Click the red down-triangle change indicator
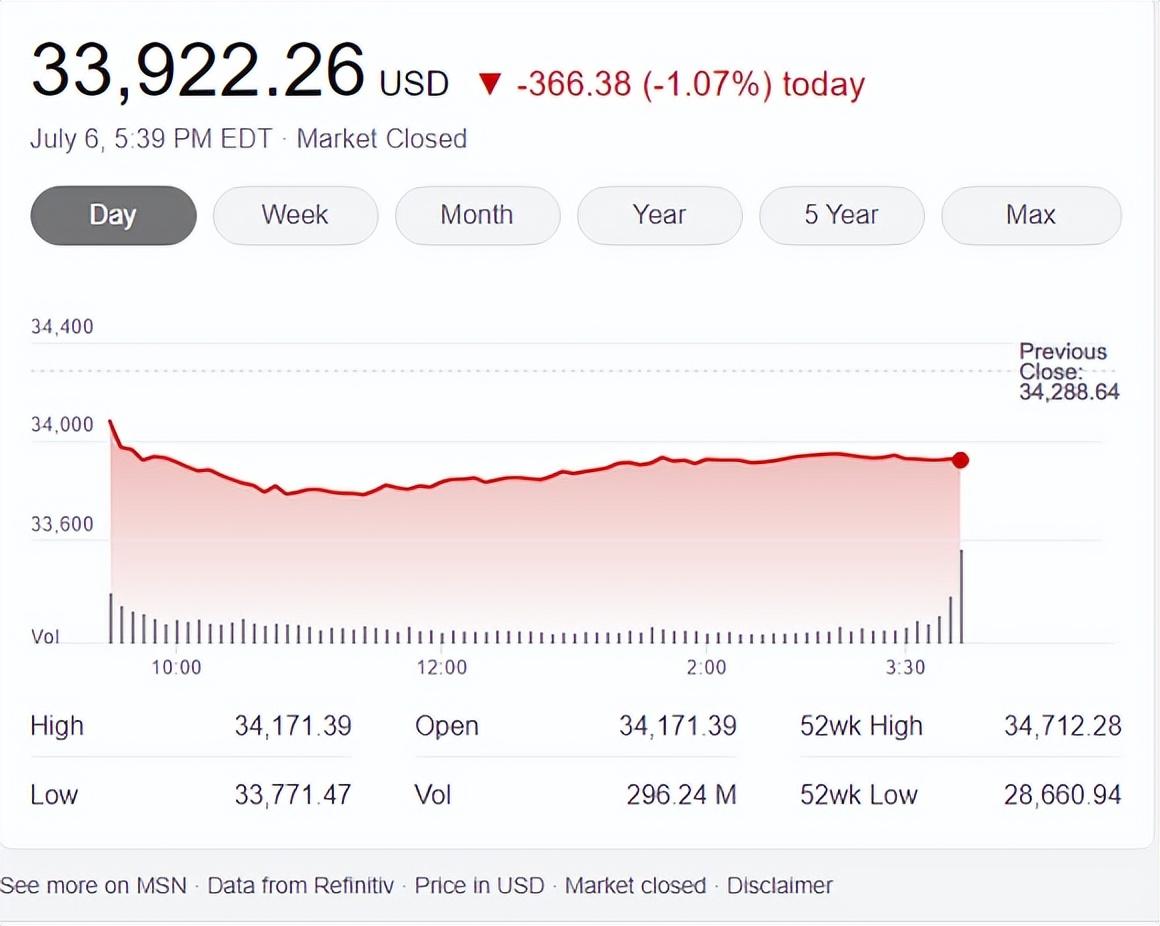 [x=489, y=84]
